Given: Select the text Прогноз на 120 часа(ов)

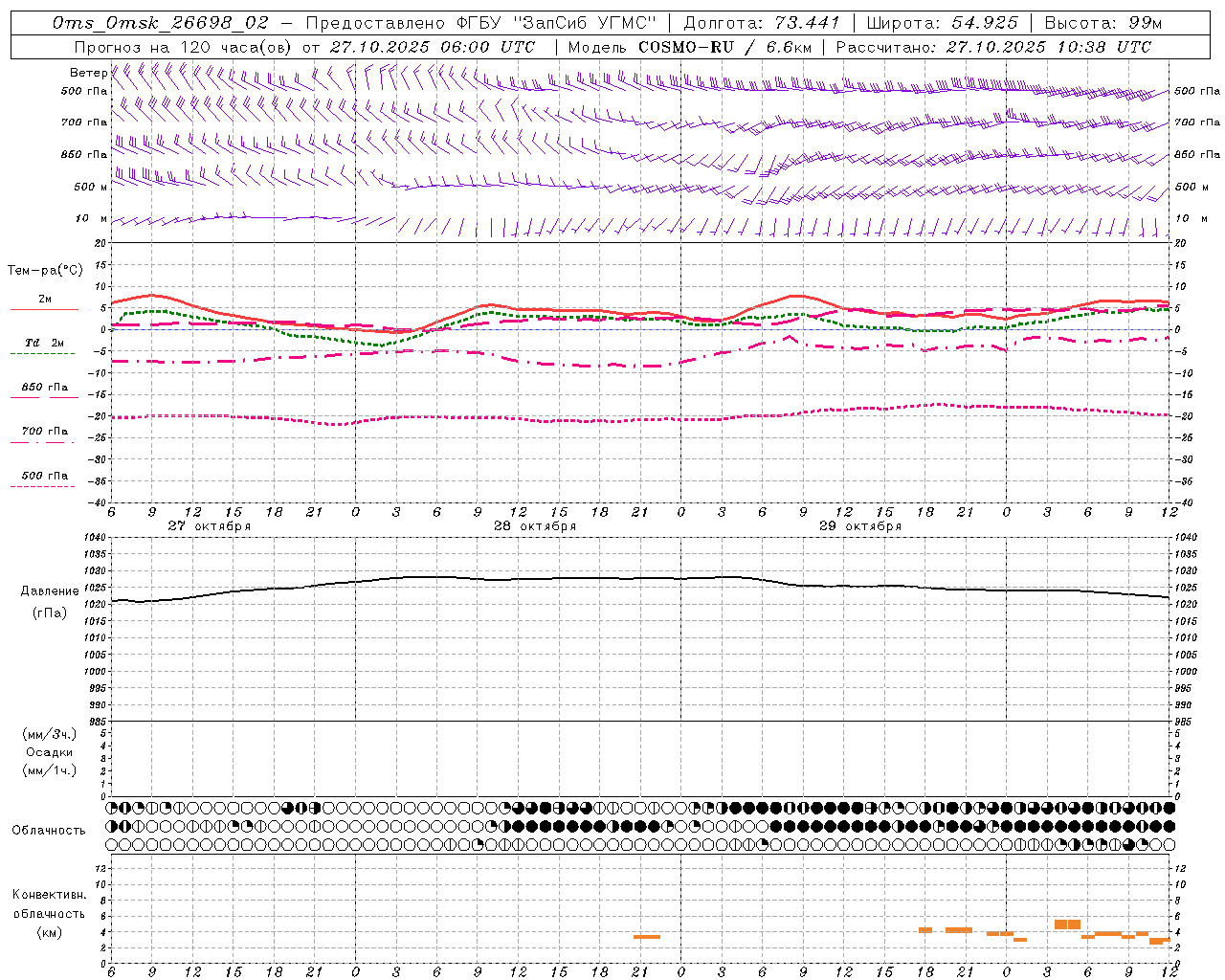Looking at the screenshot, I should (x=185, y=47).
